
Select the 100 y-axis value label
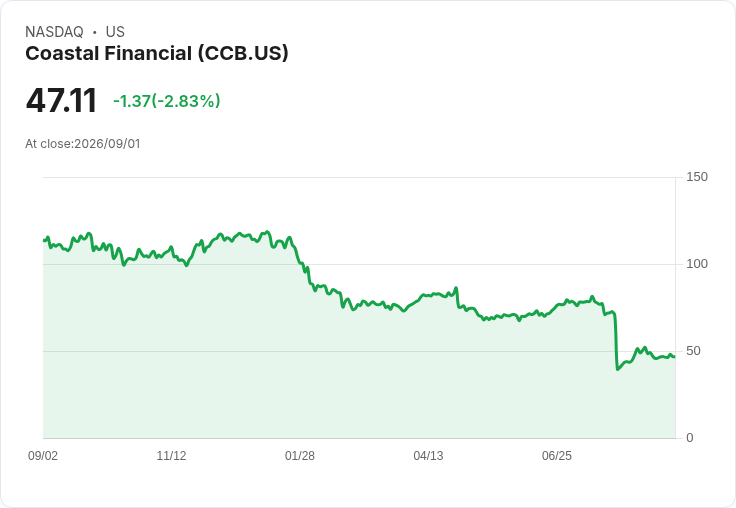(697, 264)
